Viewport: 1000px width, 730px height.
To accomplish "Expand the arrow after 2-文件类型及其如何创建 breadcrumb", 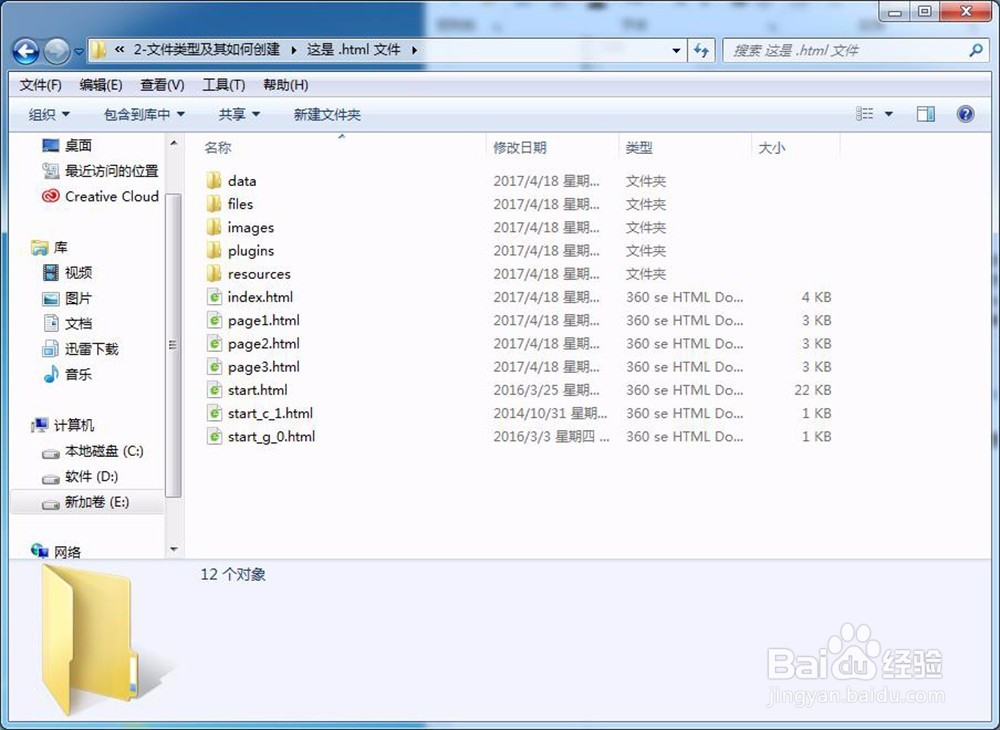I will 293,50.
